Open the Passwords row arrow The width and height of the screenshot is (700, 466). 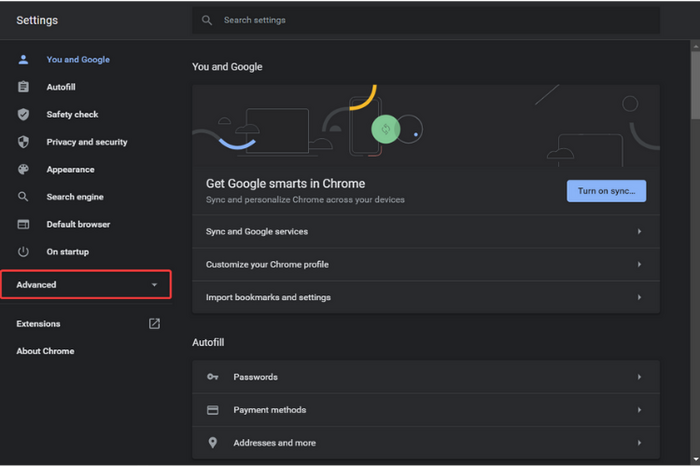[x=639, y=377]
